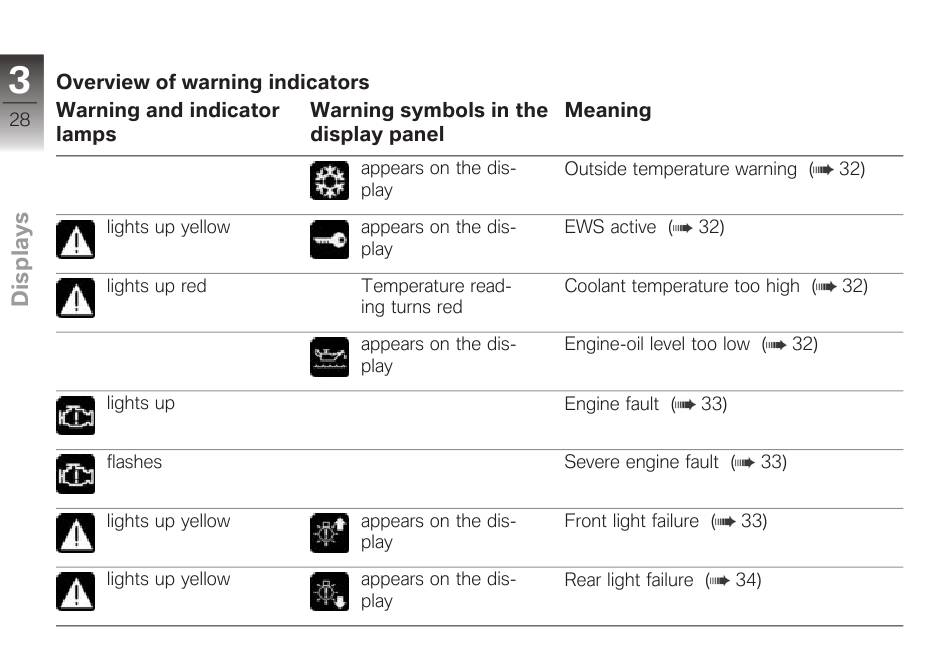Follow page reference 33 next to Engine fault

tap(699, 404)
